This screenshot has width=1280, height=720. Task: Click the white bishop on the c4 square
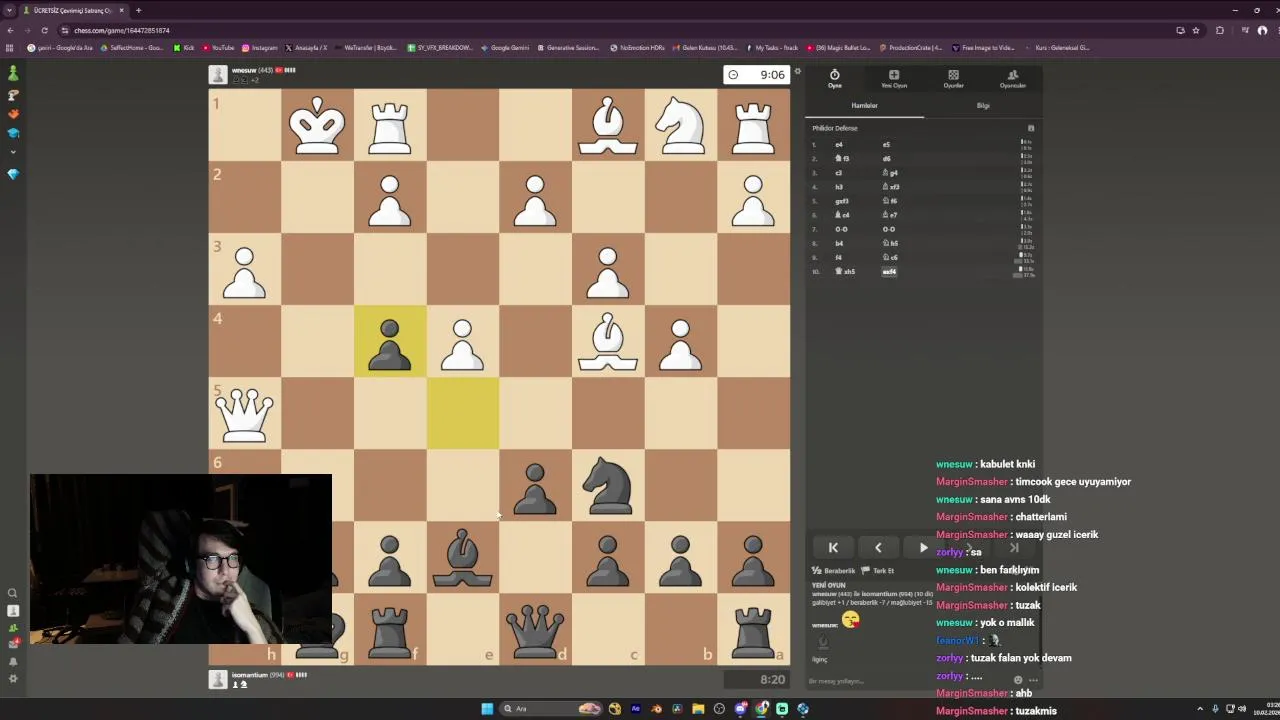click(x=608, y=341)
